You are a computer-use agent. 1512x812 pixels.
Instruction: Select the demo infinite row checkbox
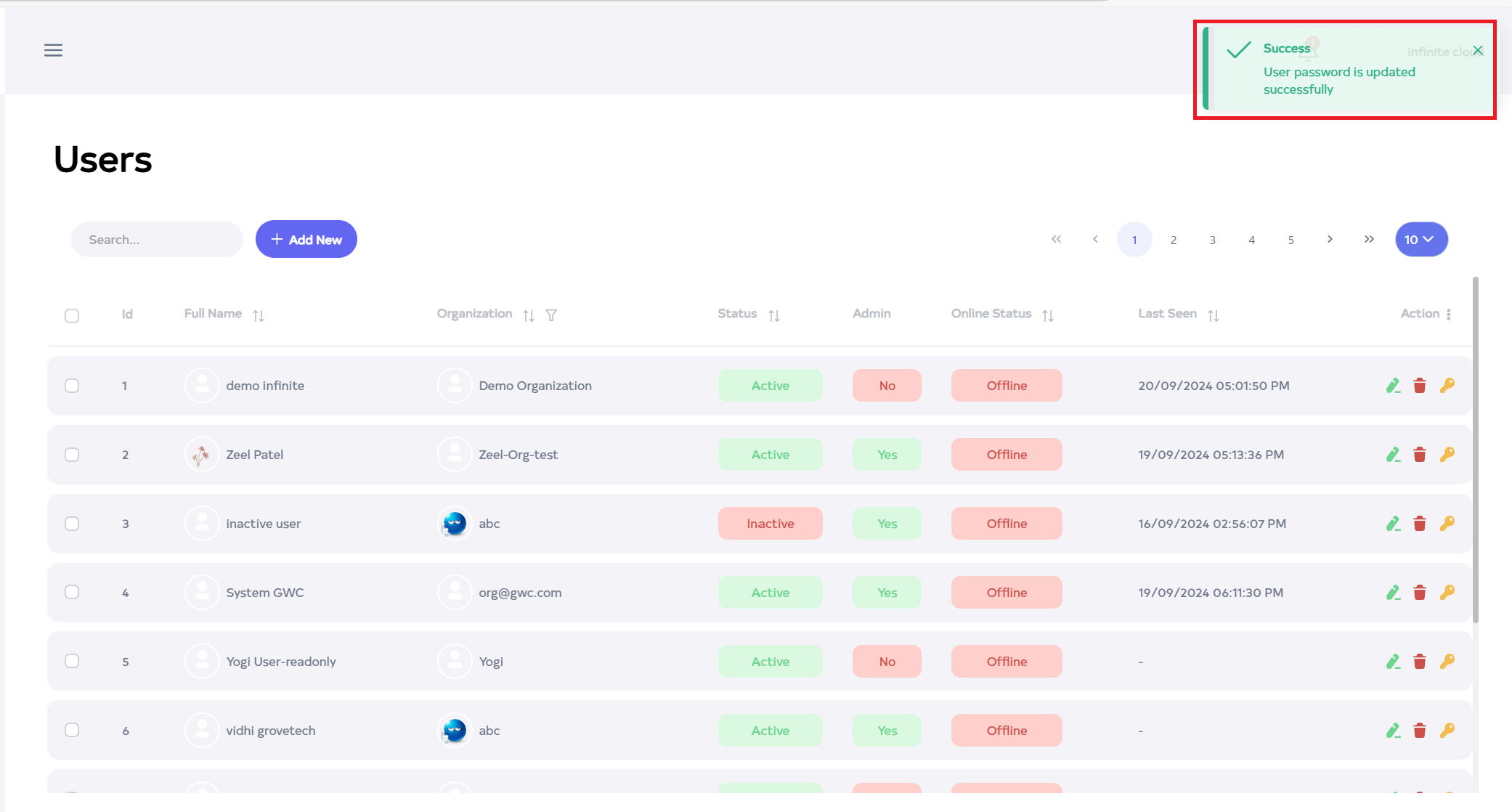[72, 386]
